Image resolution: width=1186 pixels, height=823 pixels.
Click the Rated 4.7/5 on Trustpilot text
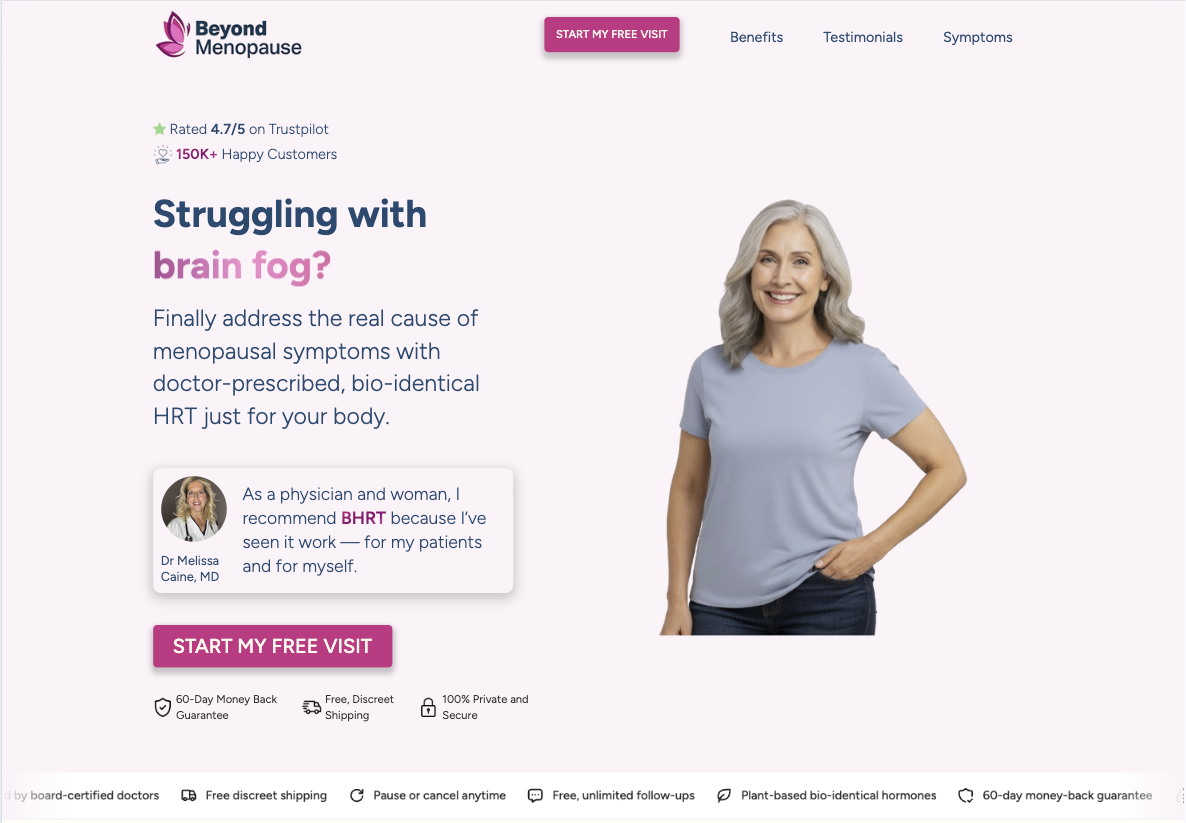pos(249,129)
